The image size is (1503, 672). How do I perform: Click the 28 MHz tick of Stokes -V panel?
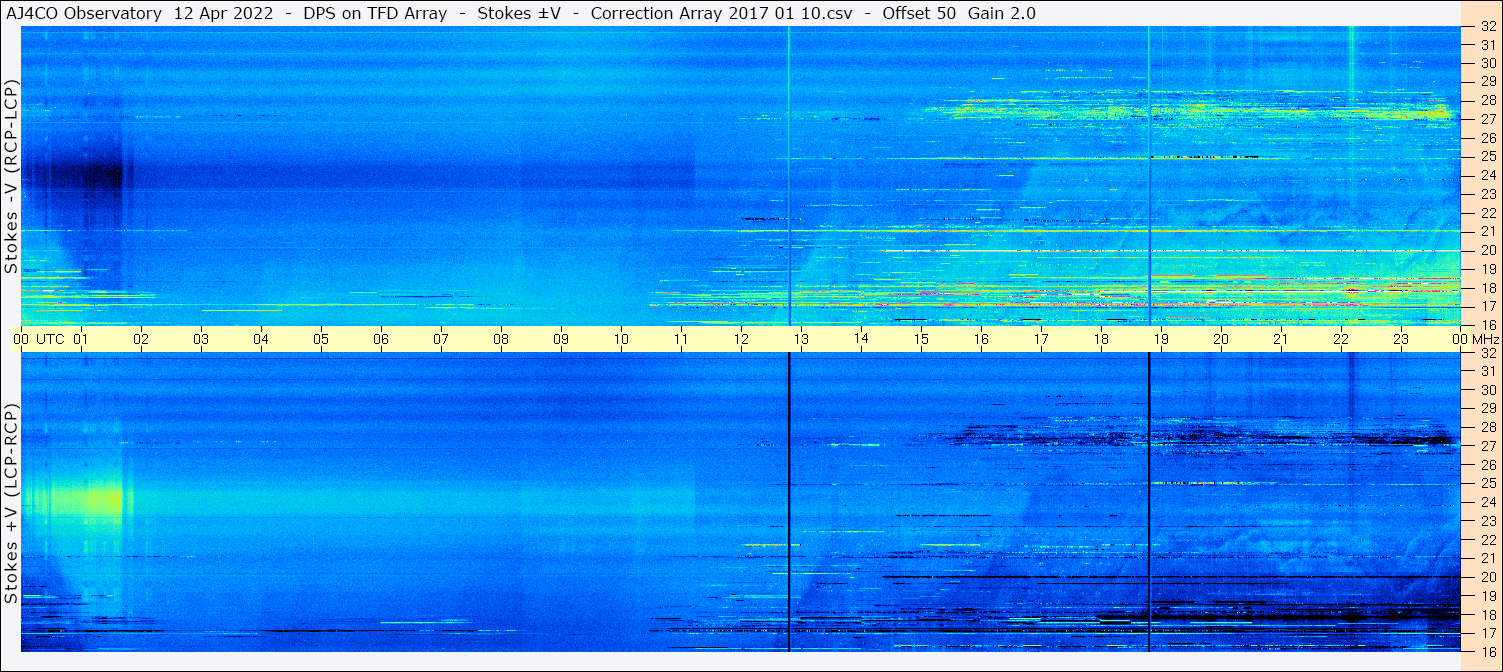click(x=1487, y=100)
